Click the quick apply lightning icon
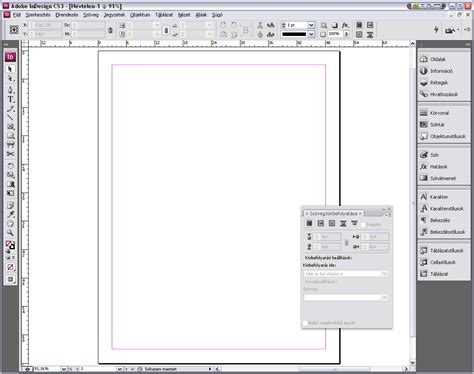474x374 pixels. click(436, 30)
